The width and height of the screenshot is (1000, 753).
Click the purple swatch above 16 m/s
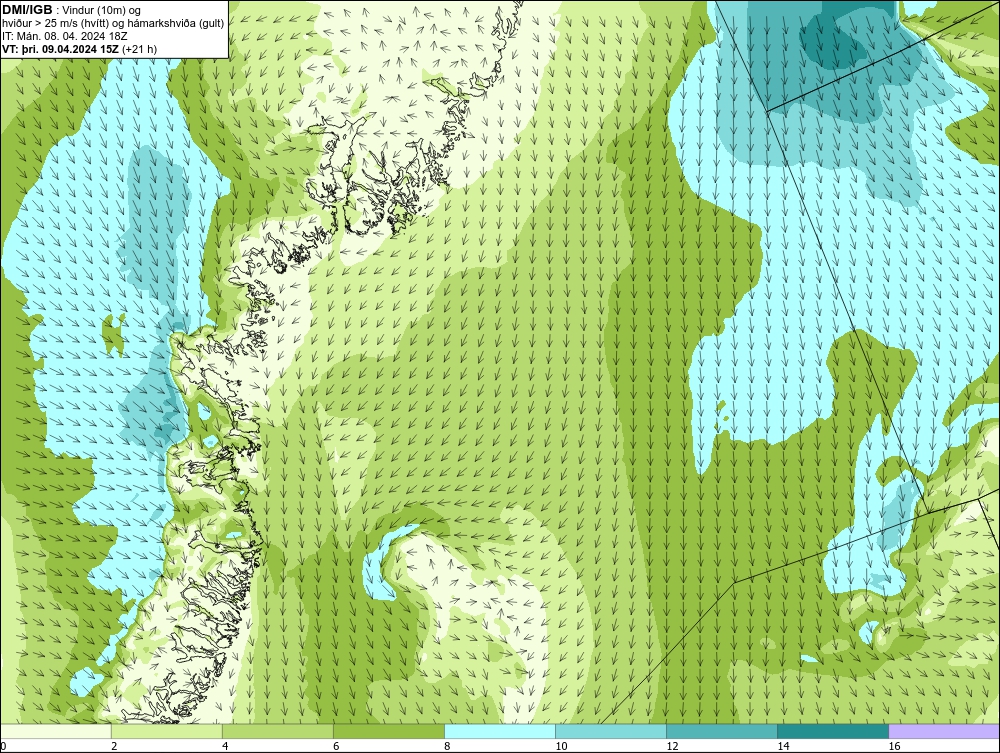tap(944, 731)
